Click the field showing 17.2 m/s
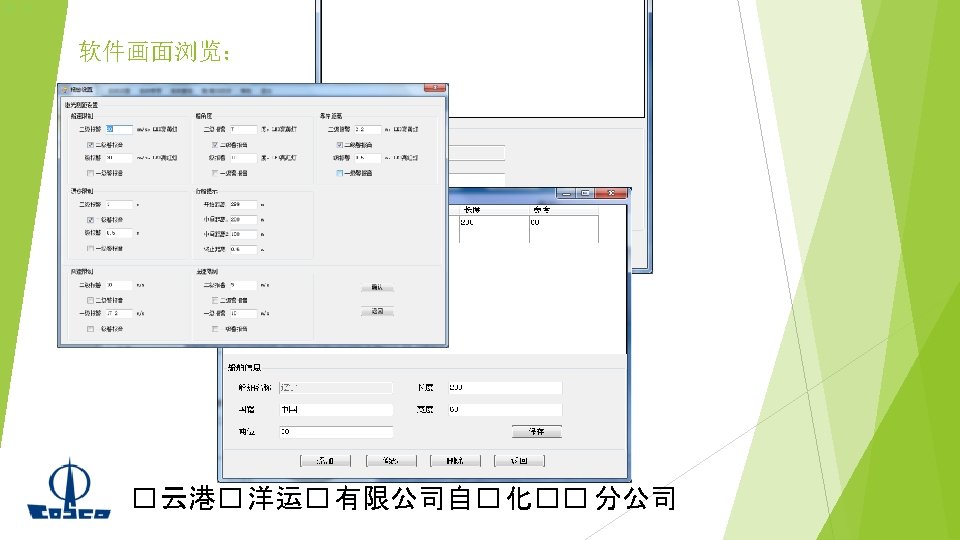Image resolution: width=960 pixels, height=540 pixels. [119, 313]
